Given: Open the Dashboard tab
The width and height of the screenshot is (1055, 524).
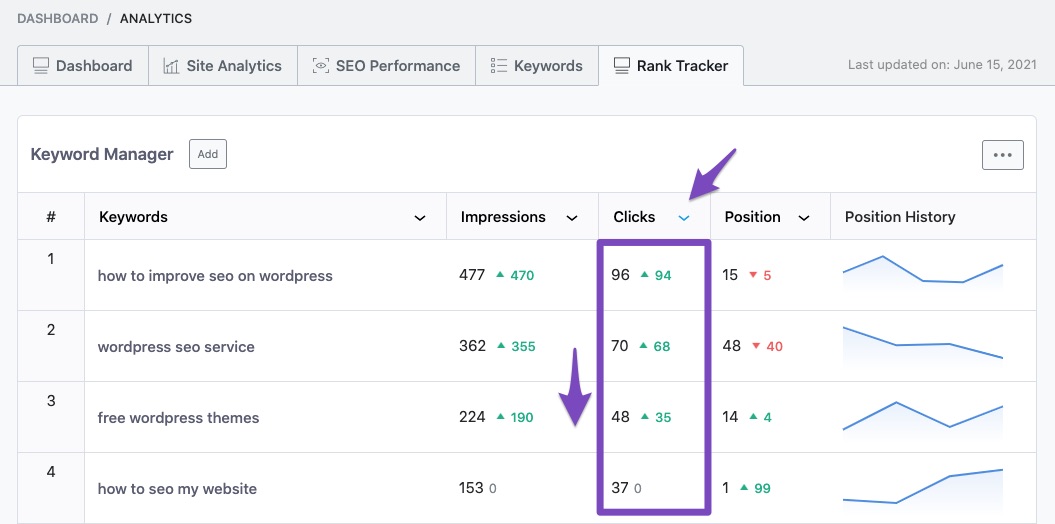Looking at the screenshot, I should coord(83,66).
